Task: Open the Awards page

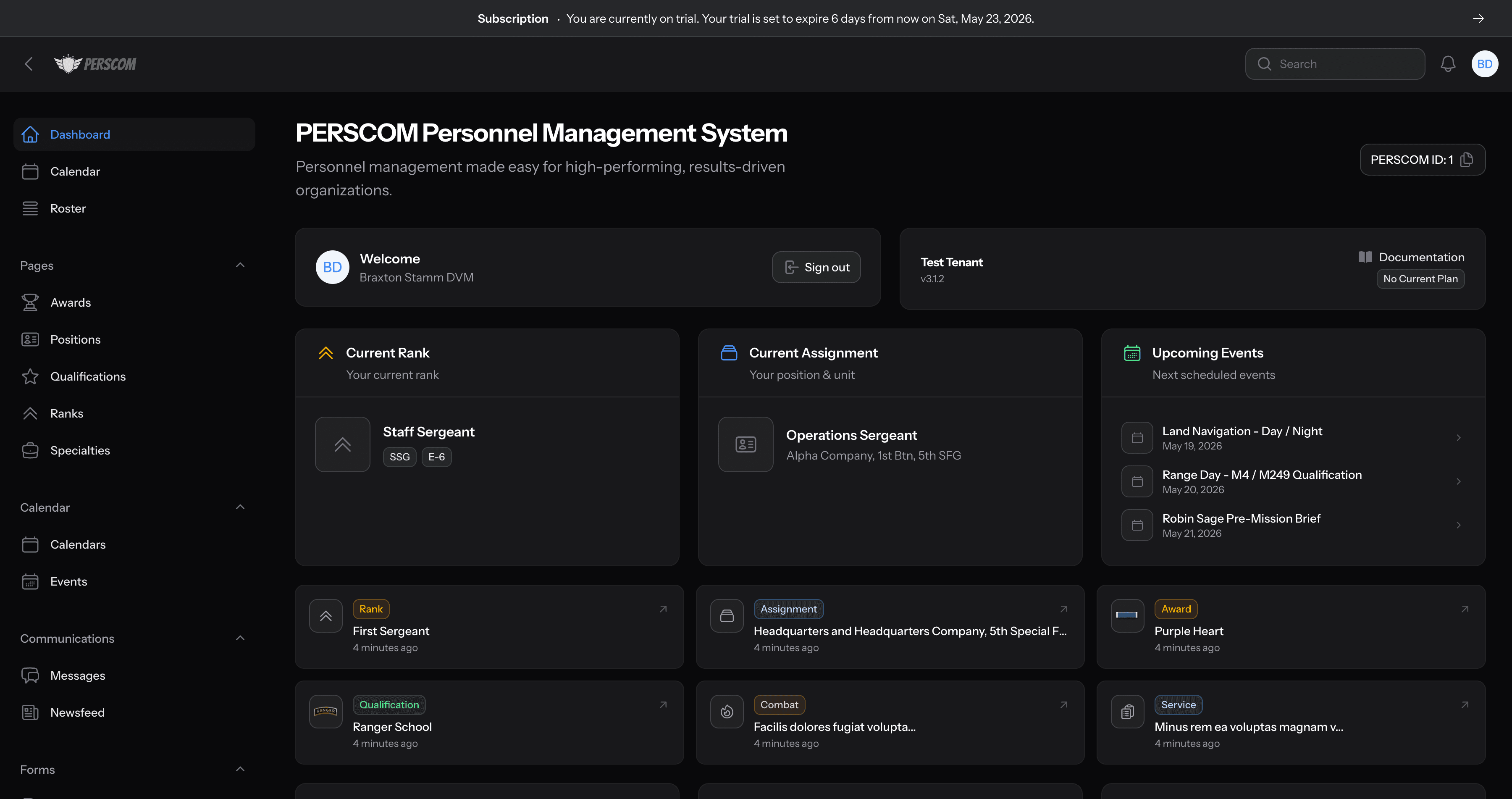Action: (134, 302)
